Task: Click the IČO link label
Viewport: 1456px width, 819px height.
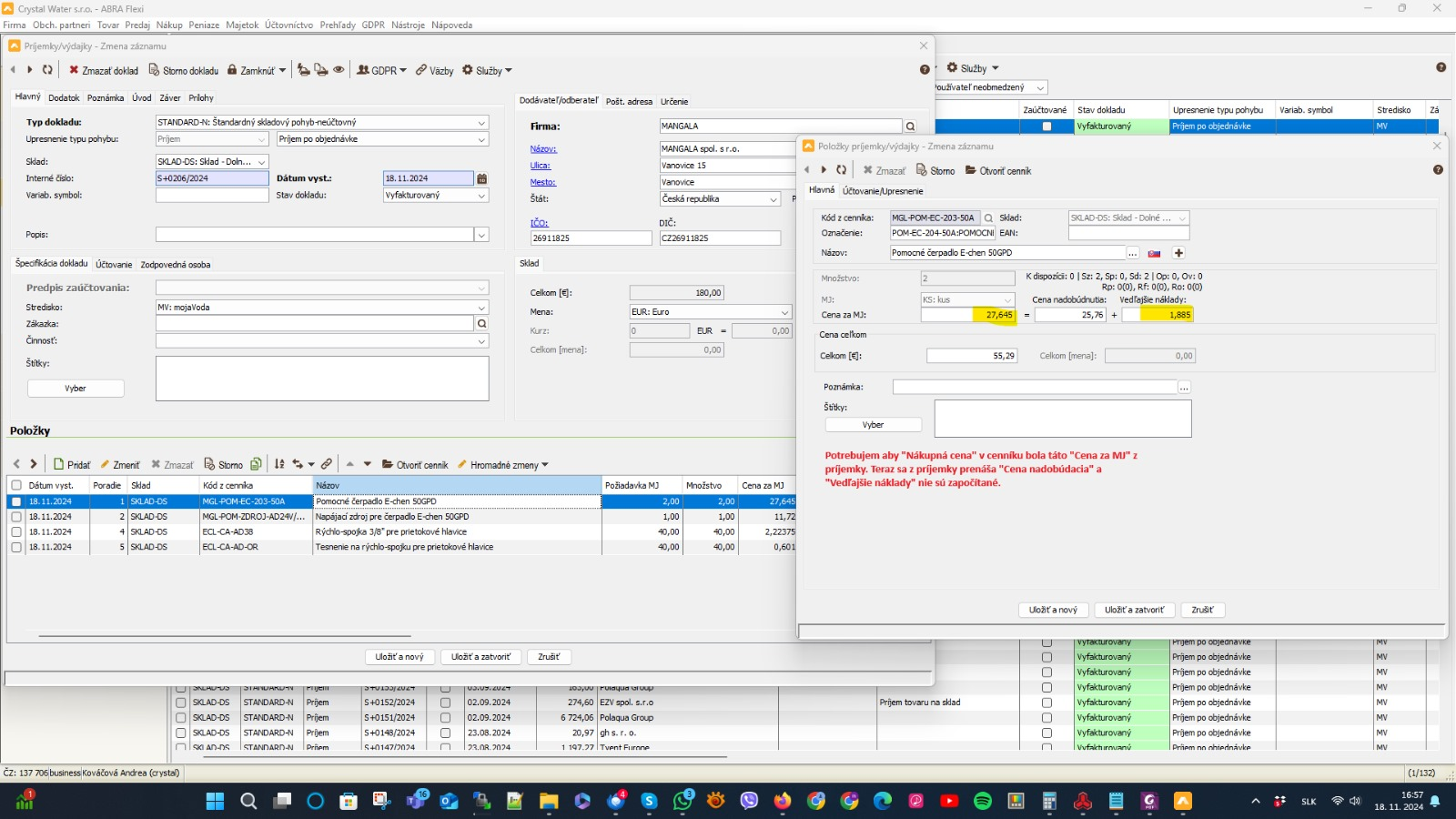Action: (540, 223)
